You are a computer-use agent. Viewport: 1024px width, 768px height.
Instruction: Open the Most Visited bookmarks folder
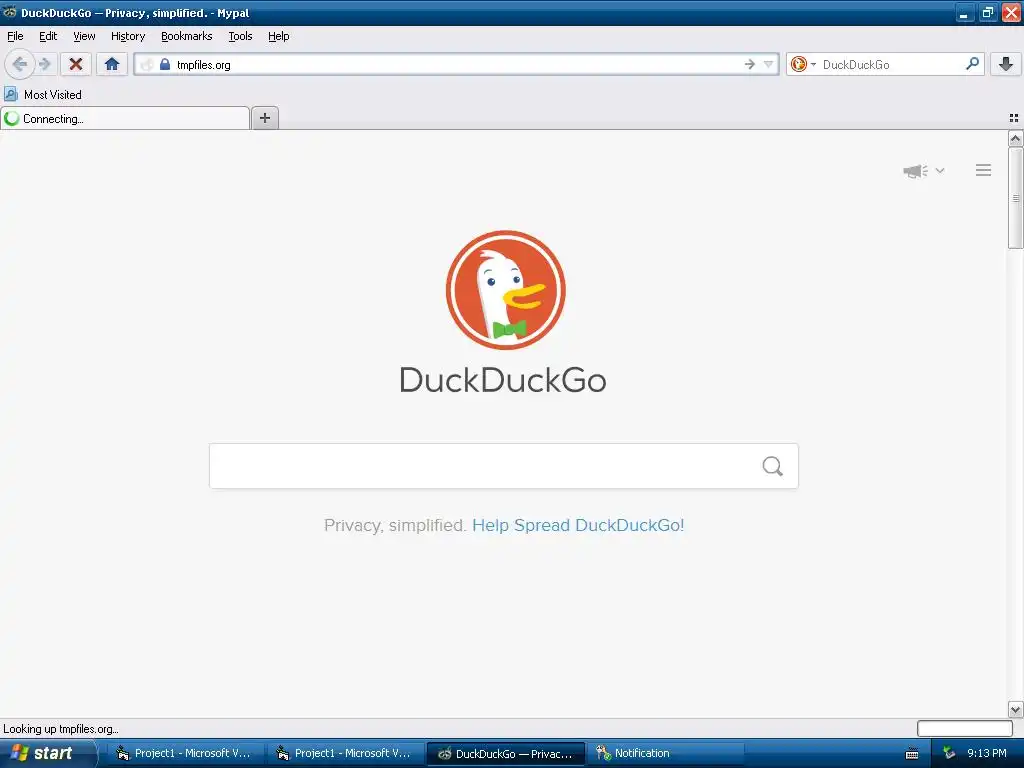point(44,95)
